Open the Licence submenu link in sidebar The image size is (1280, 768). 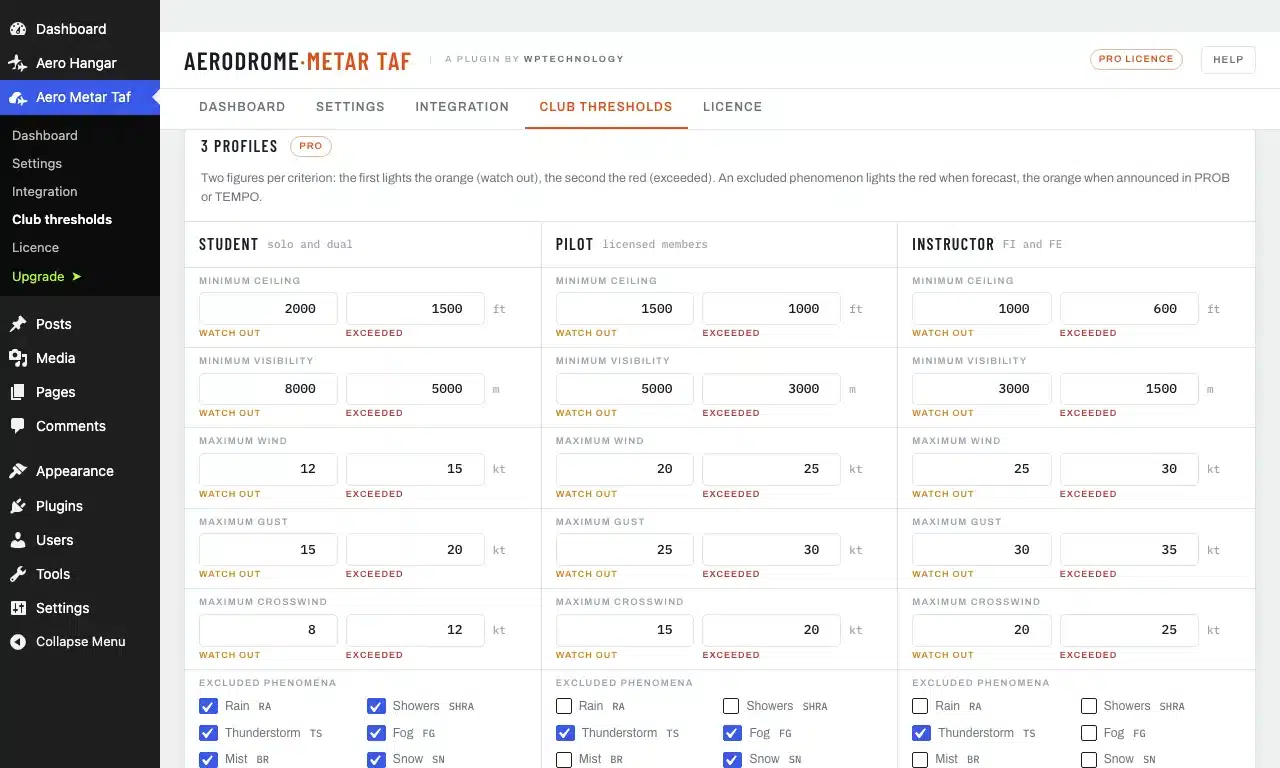(x=35, y=247)
